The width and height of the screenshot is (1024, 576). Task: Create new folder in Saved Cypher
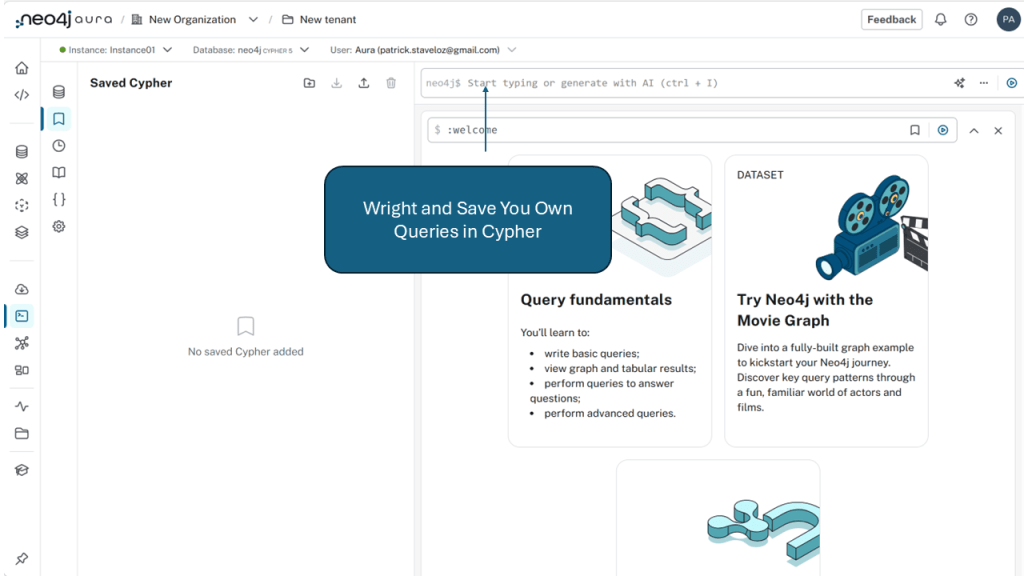pos(309,83)
